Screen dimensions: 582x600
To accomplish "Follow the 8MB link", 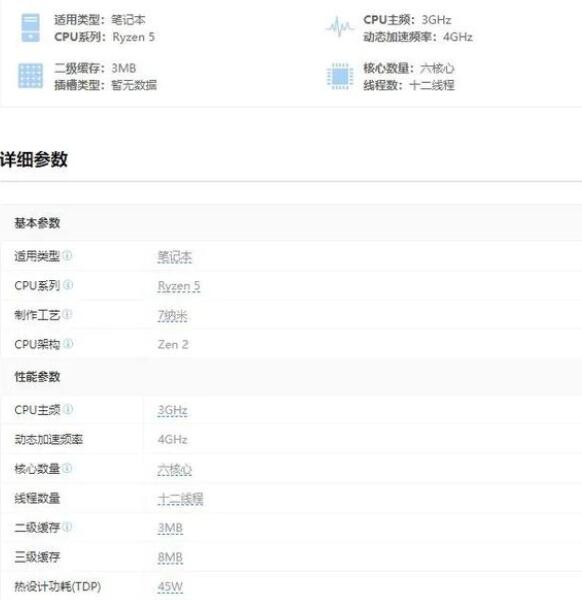I will coord(170,558).
